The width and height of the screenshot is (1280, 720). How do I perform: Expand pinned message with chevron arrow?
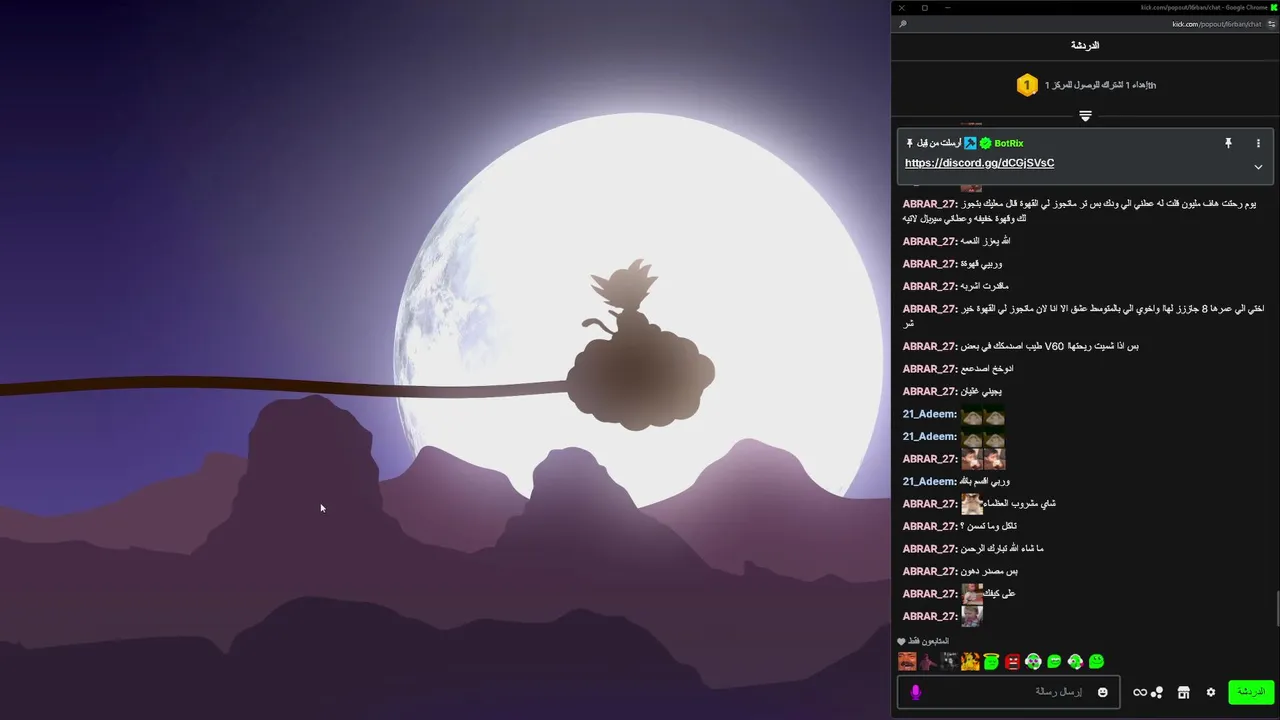[1258, 167]
